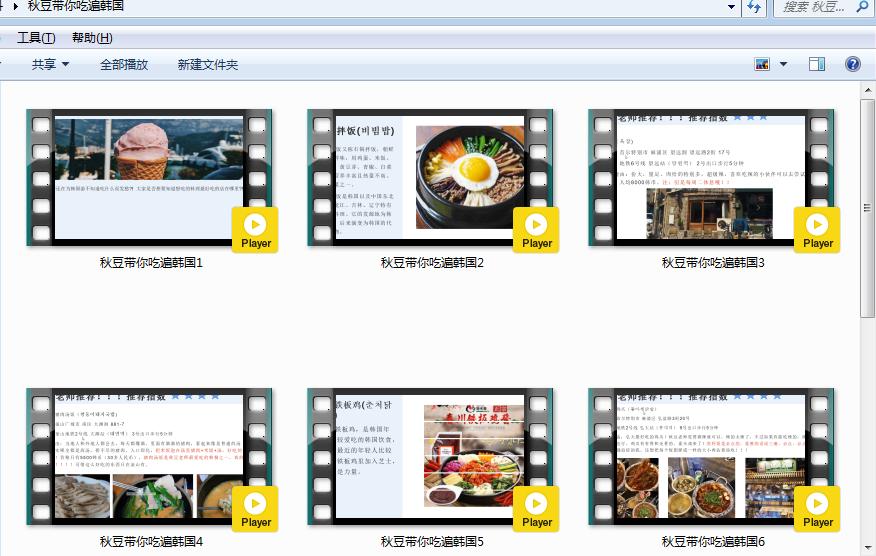876x556 pixels.
Task: Click the Player badge on 秋豆带你吃遍韩国1
Action: click(x=255, y=230)
